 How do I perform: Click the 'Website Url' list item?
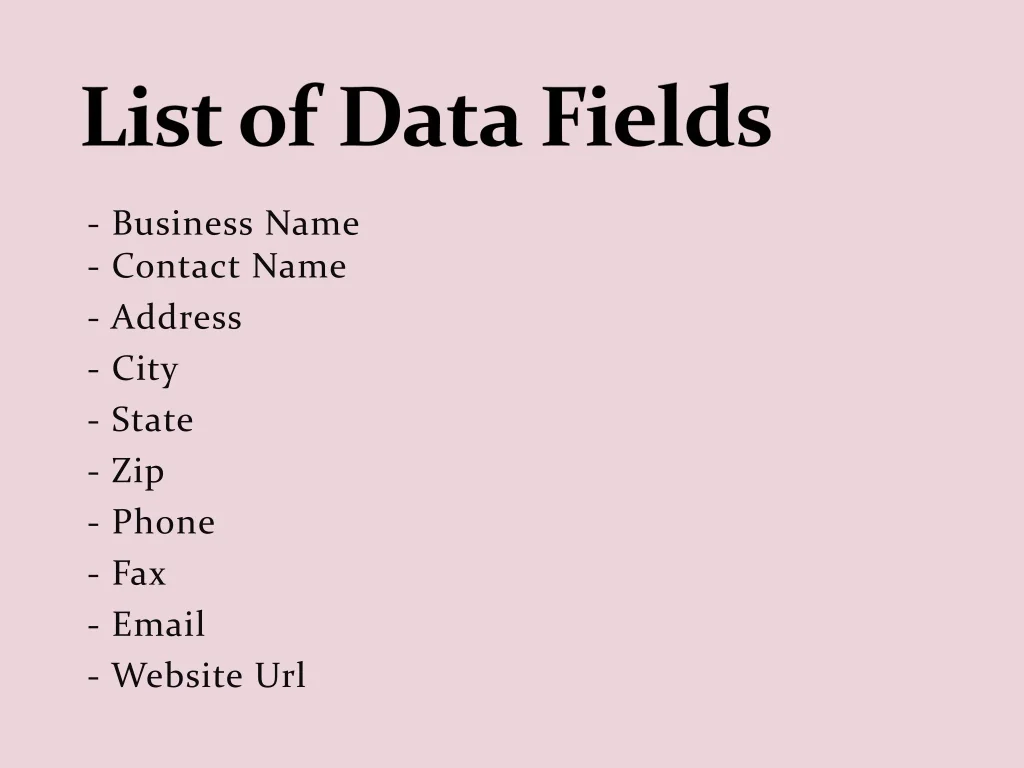click(x=208, y=675)
